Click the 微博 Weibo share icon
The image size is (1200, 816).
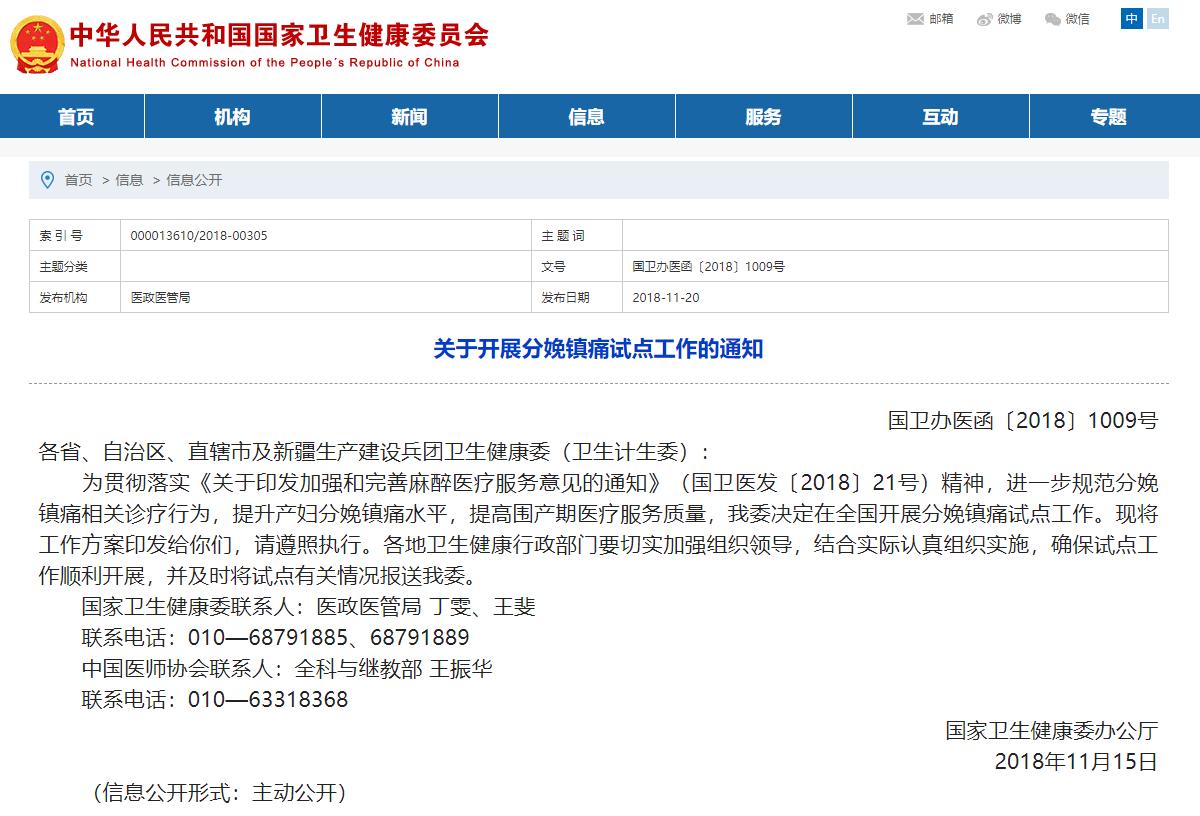(1000, 18)
